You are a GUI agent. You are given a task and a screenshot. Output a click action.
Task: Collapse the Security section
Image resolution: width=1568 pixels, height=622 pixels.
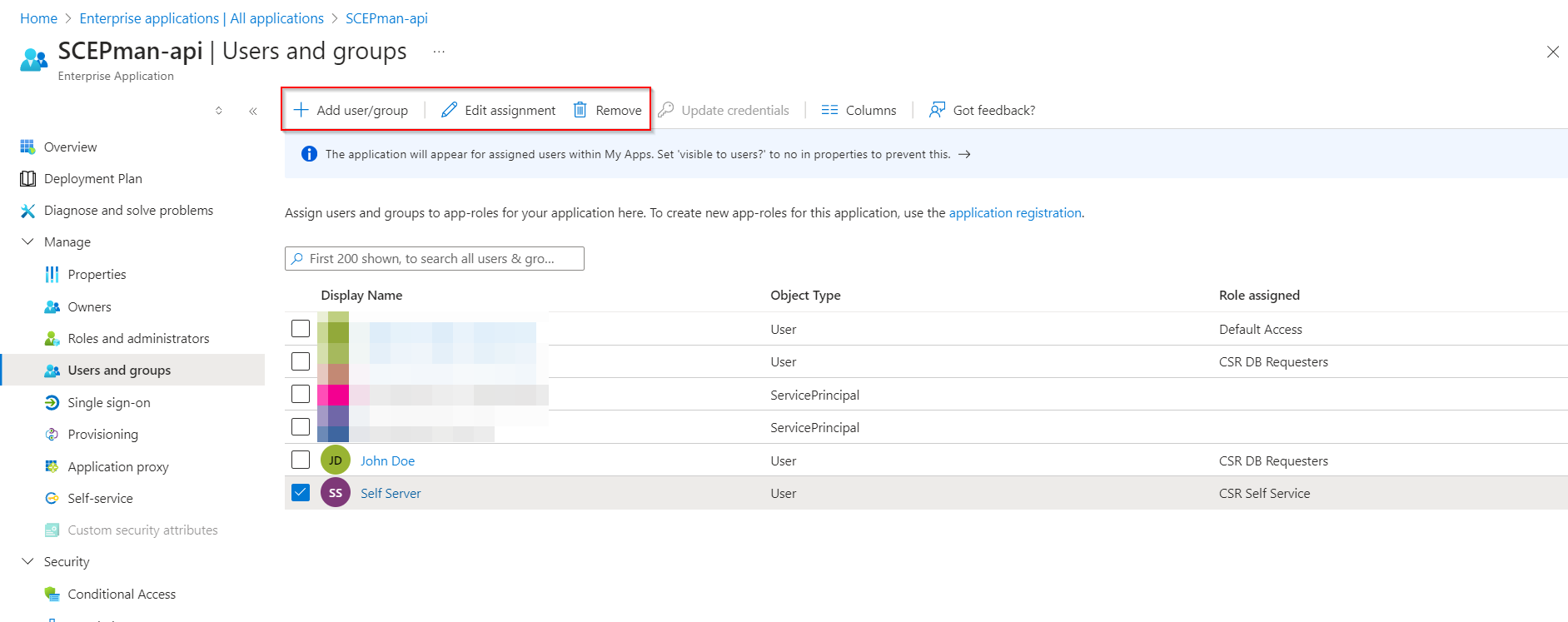click(x=27, y=562)
